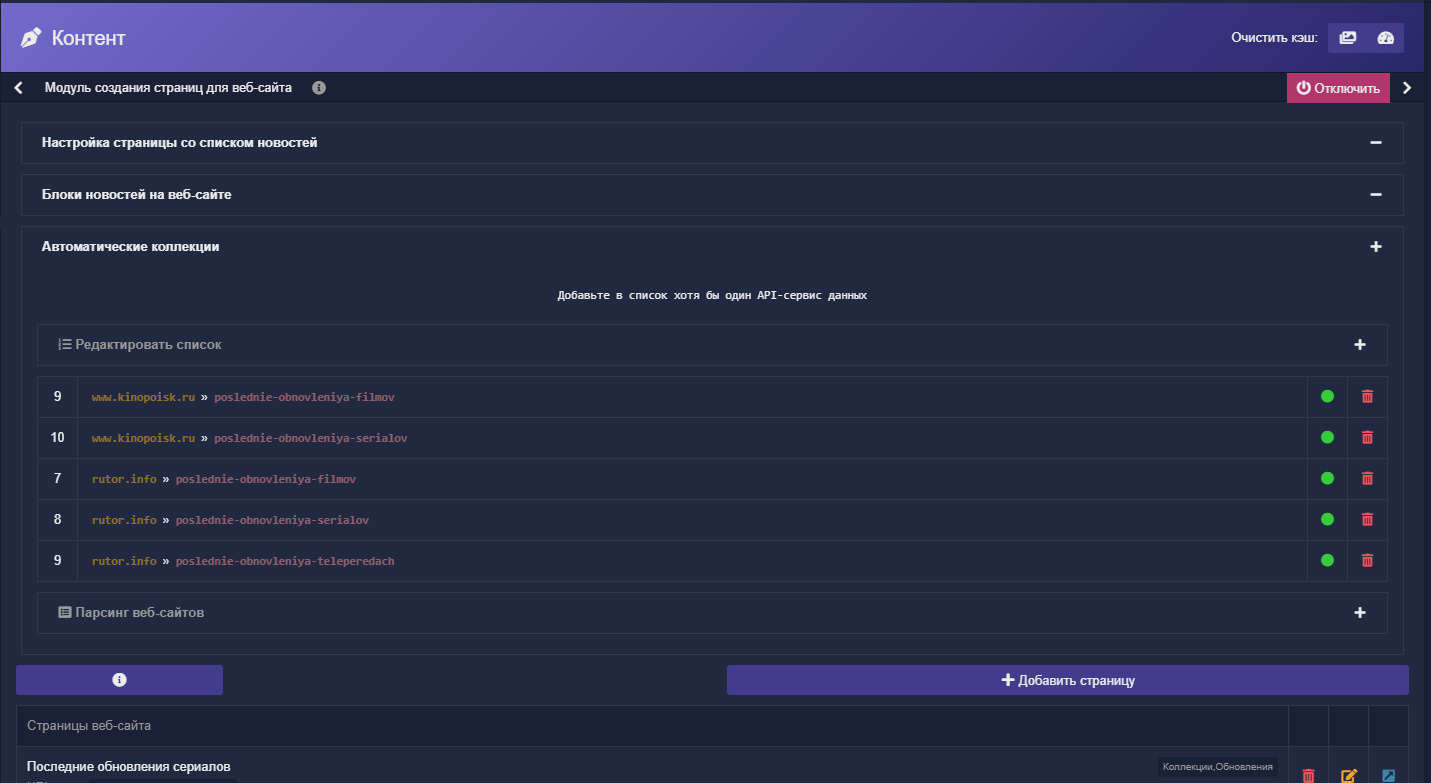Delete the rutor.info poslednie-obnovleniya-teleperedach entry
This screenshot has height=783, width=1431.
tap(1367, 561)
